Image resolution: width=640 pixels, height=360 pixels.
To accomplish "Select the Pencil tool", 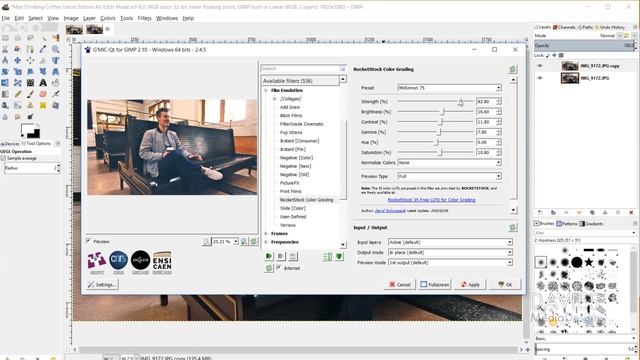I will coord(18,94).
